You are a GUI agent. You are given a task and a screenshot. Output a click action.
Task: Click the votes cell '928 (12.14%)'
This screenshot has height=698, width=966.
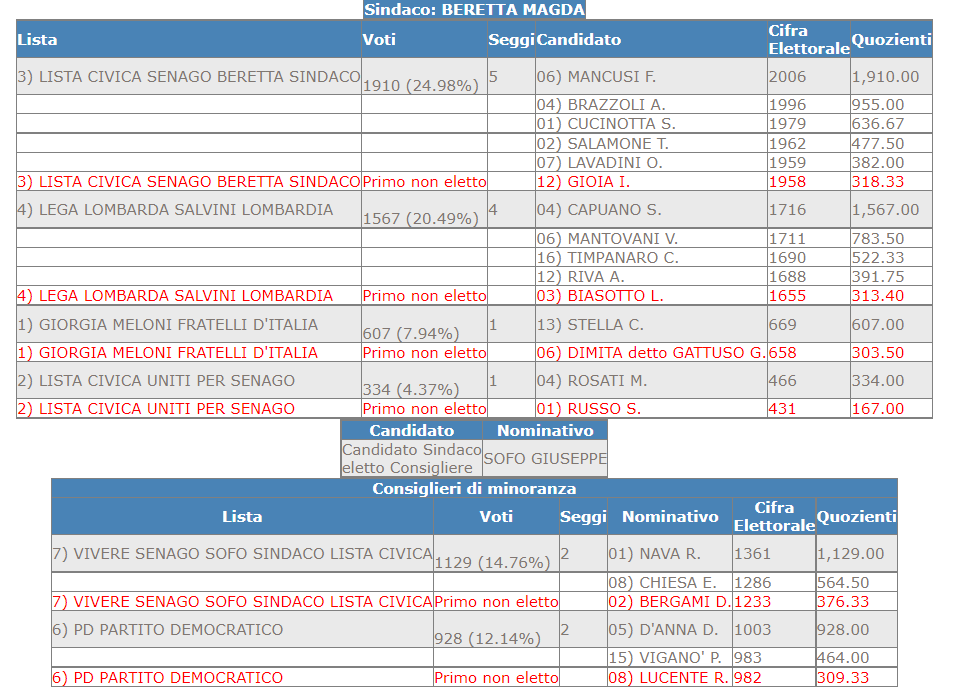[487, 638]
